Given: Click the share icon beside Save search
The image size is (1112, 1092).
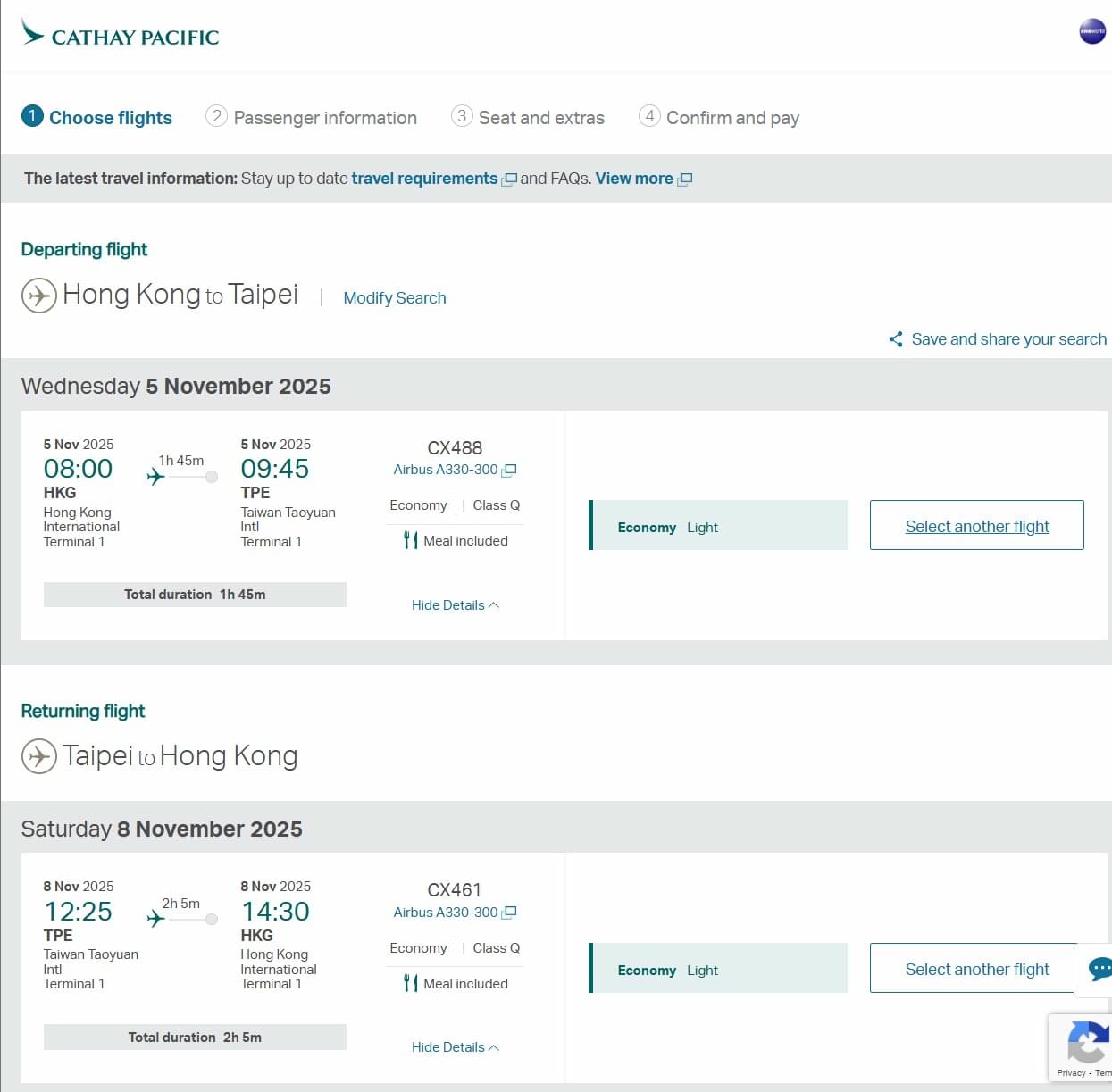Looking at the screenshot, I should [895, 339].
